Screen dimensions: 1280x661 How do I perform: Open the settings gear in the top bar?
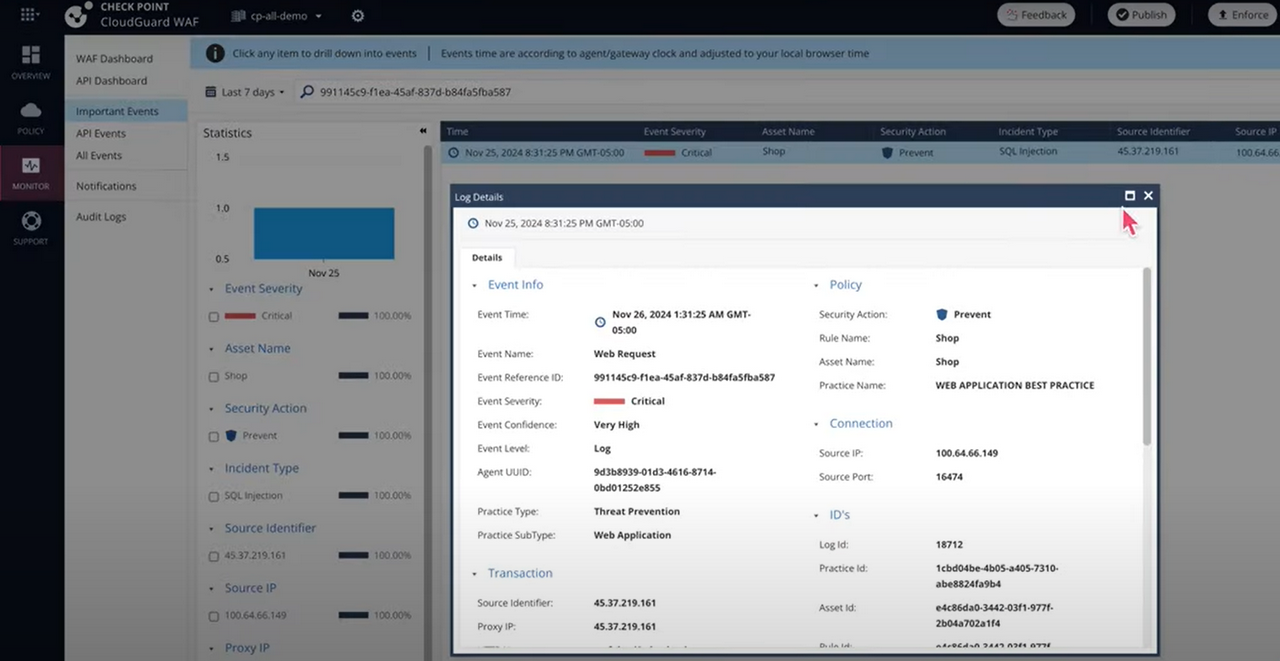point(357,15)
